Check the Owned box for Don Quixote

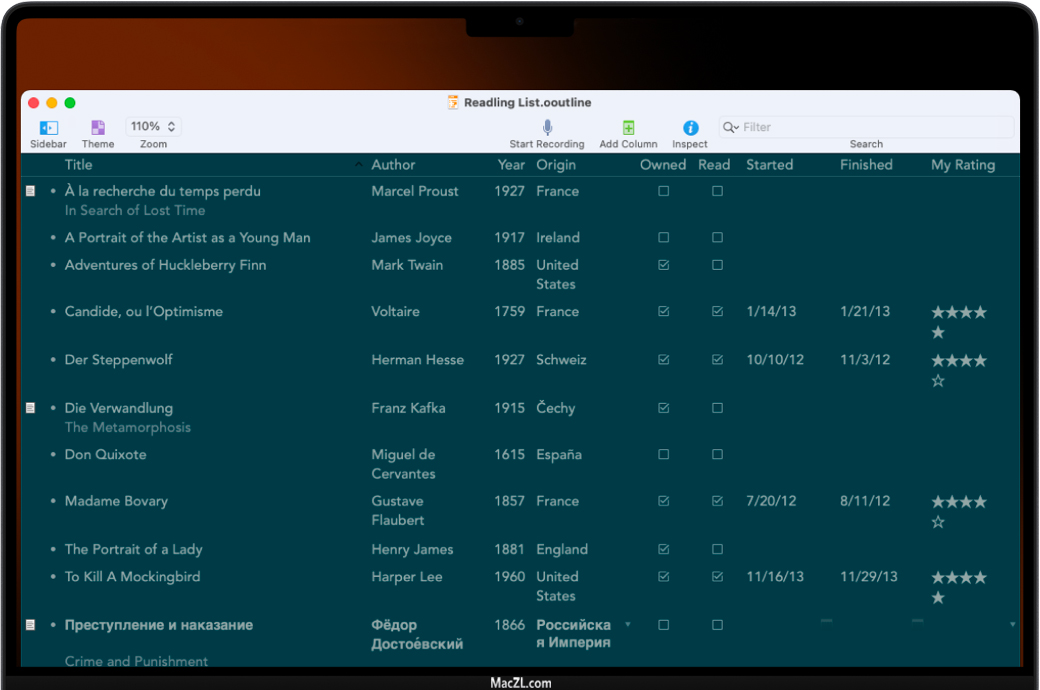coord(664,455)
